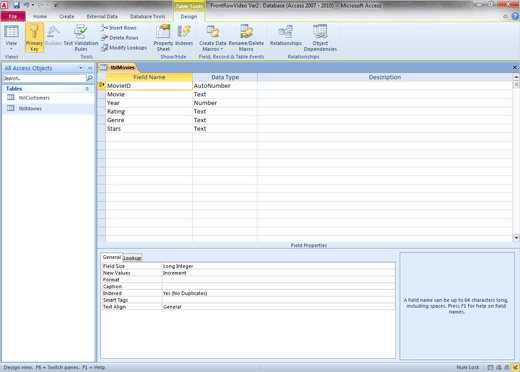Screen dimensions: 520x372
Task: Click the Field Name column header
Action: coord(149,77)
